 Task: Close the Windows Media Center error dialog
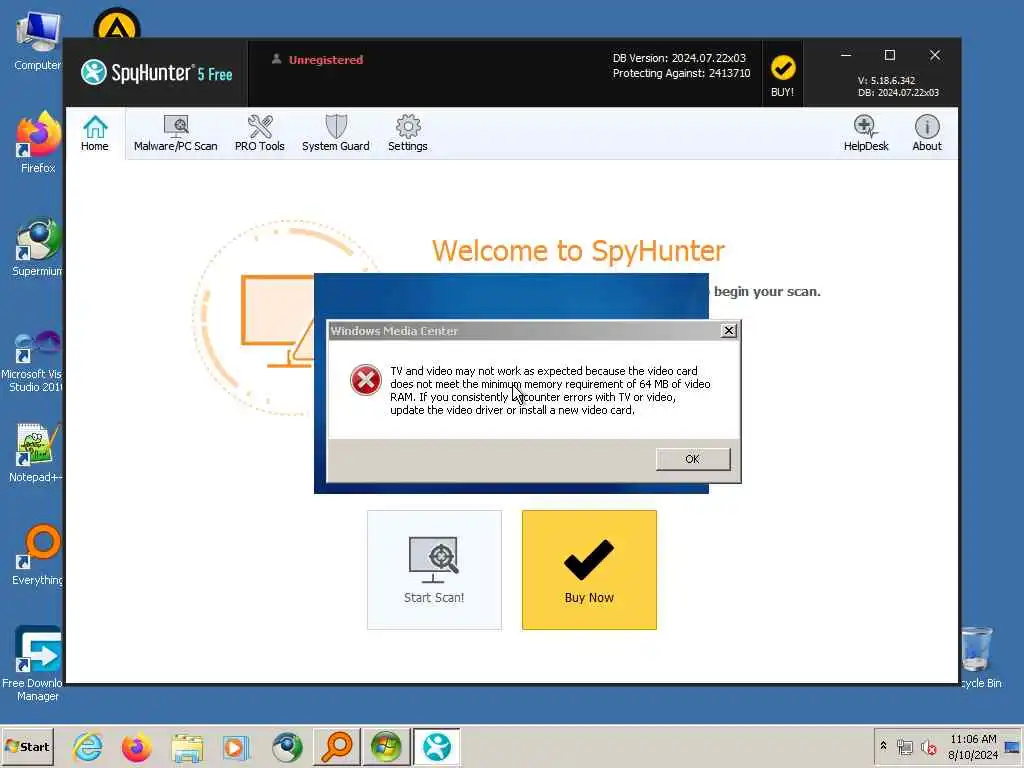click(729, 330)
